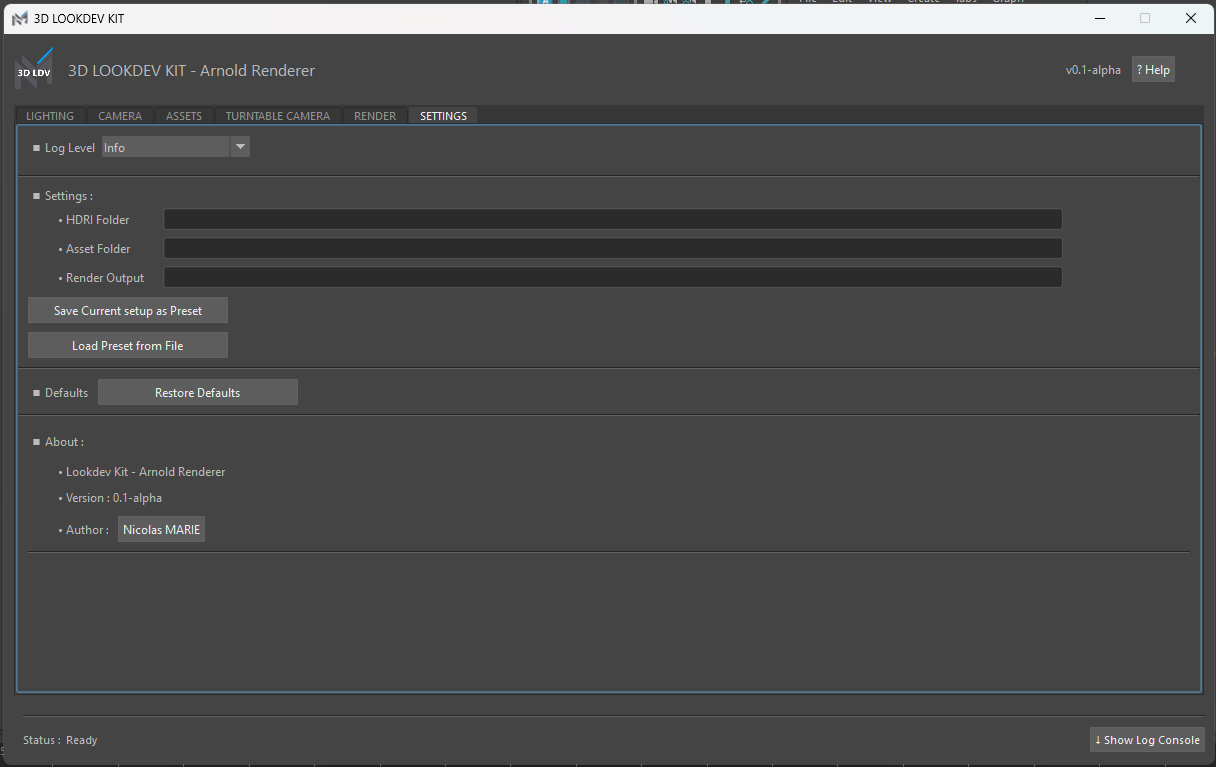Viewport: 1216px width, 767px height.
Task: Open the ASSETS tab
Action: click(x=184, y=116)
